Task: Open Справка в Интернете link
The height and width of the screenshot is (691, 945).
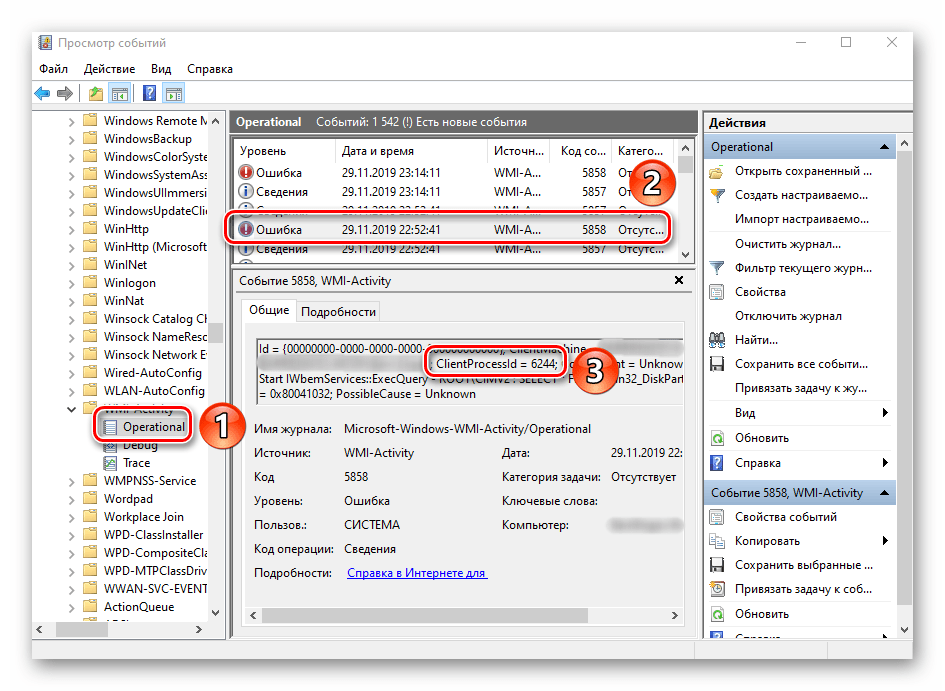Action: click(x=417, y=573)
